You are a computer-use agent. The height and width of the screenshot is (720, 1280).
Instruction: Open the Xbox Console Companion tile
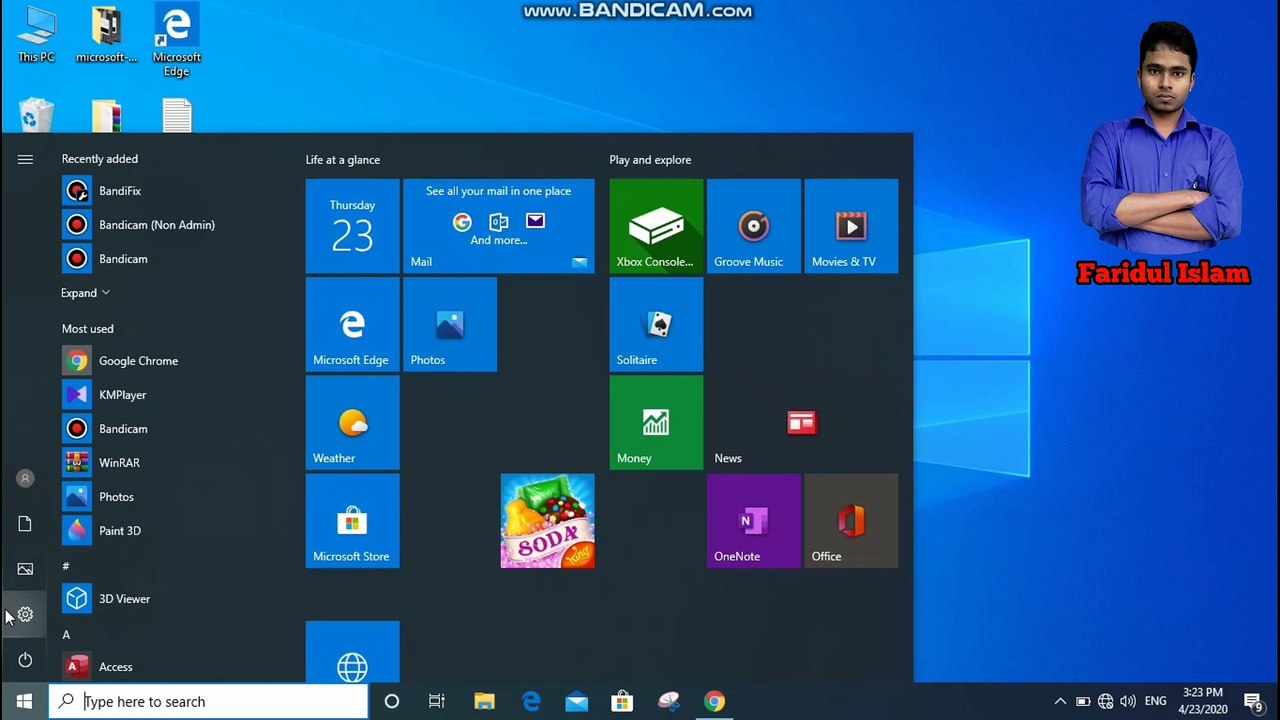(x=656, y=226)
